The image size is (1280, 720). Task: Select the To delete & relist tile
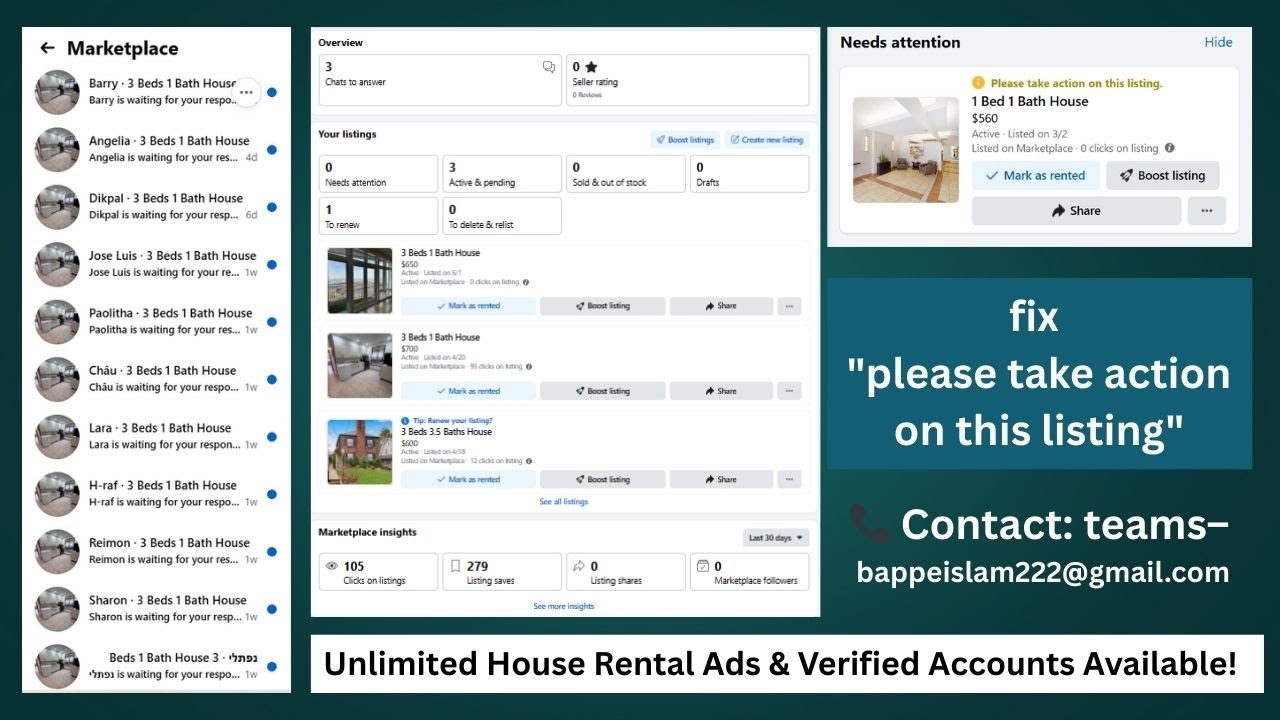[502, 216]
